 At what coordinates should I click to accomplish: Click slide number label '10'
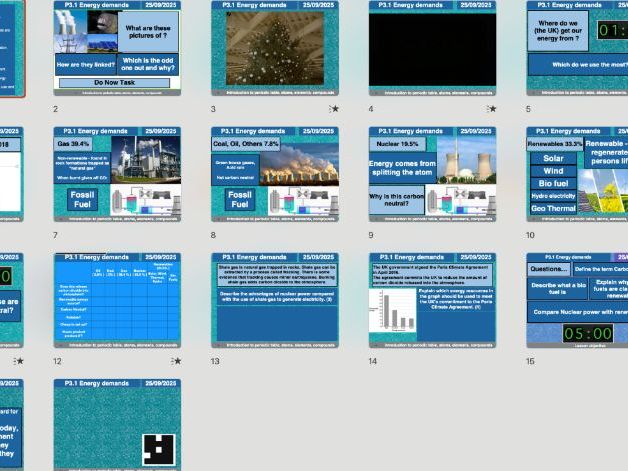[530, 235]
